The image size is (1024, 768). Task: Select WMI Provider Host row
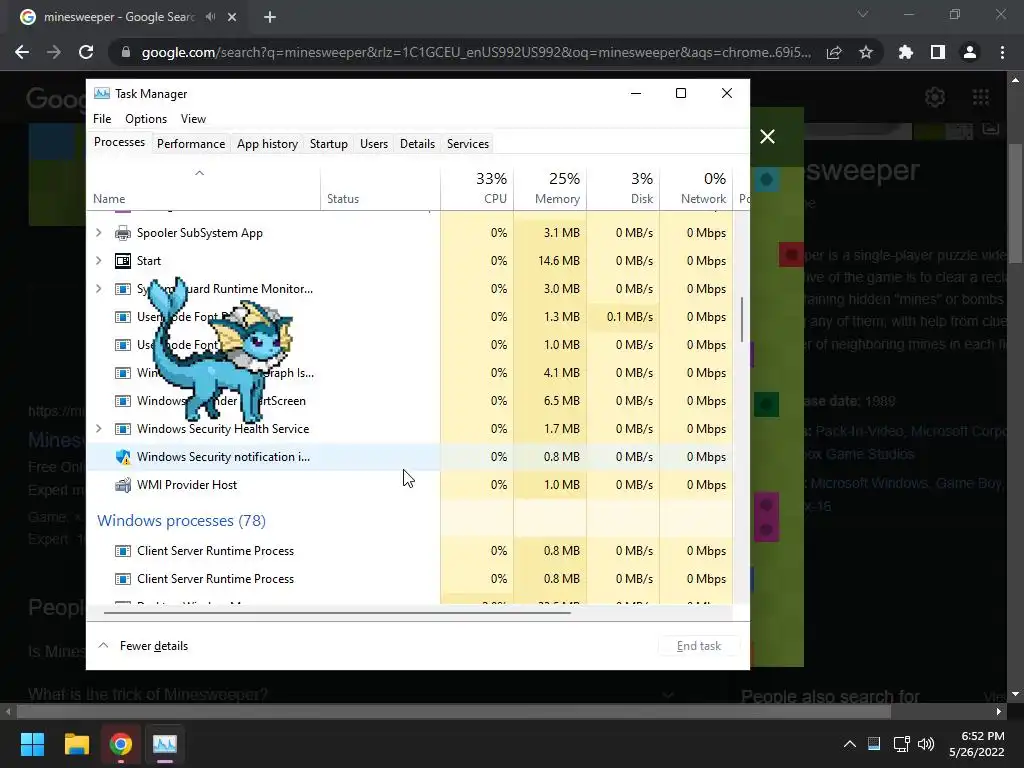(x=409, y=485)
